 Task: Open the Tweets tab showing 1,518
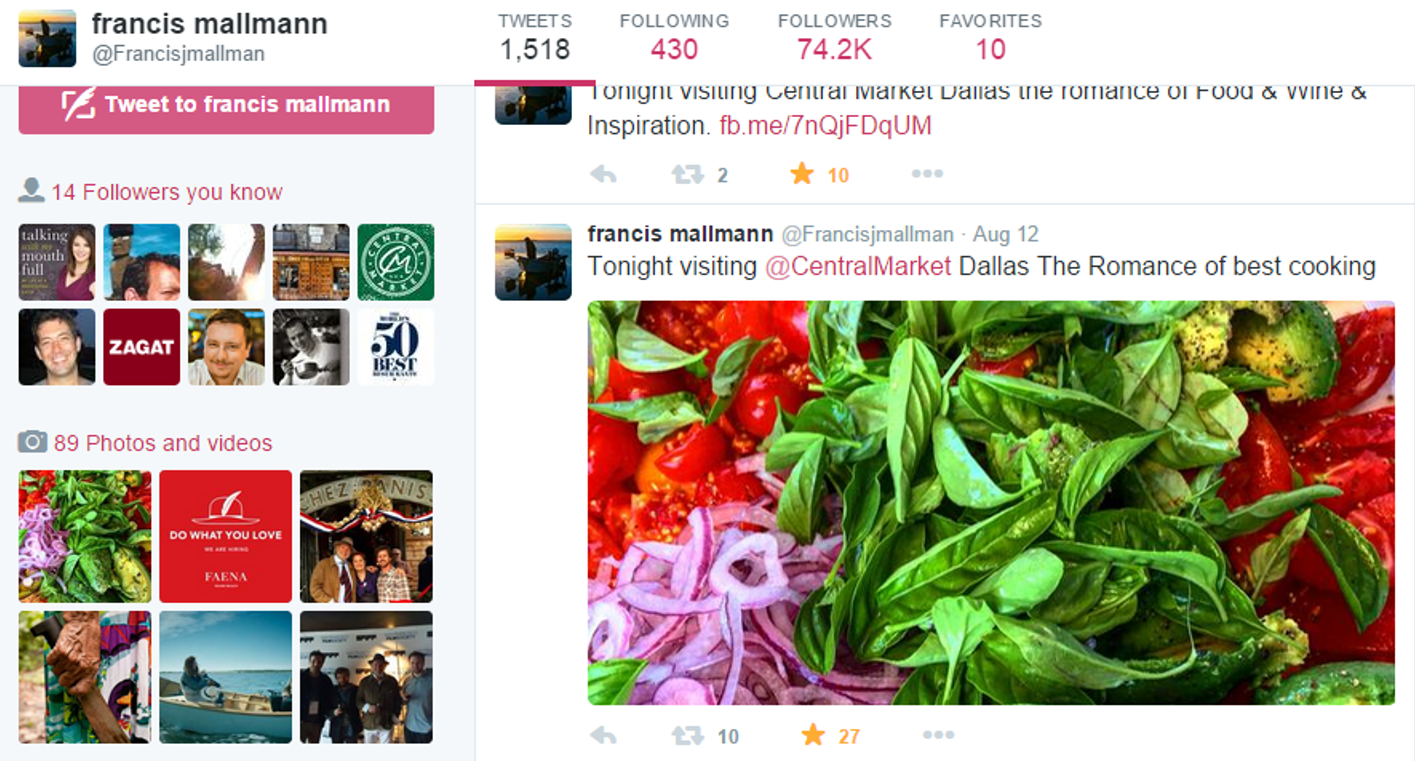(x=535, y=37)
